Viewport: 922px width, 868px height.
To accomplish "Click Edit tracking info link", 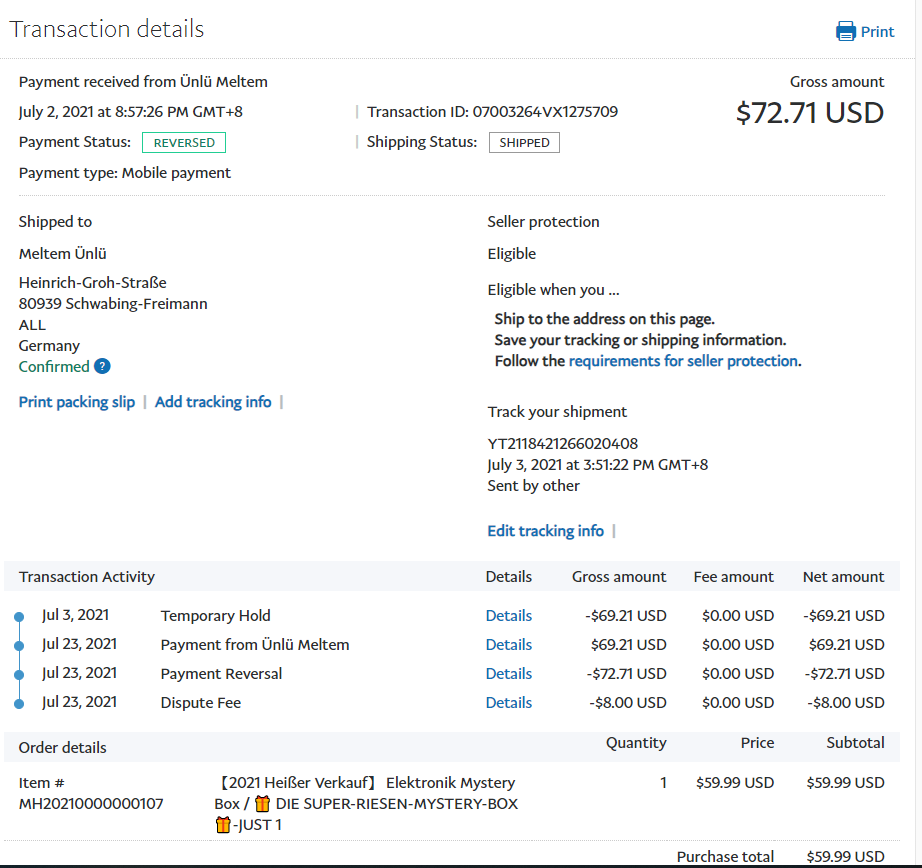I will 545,531.
